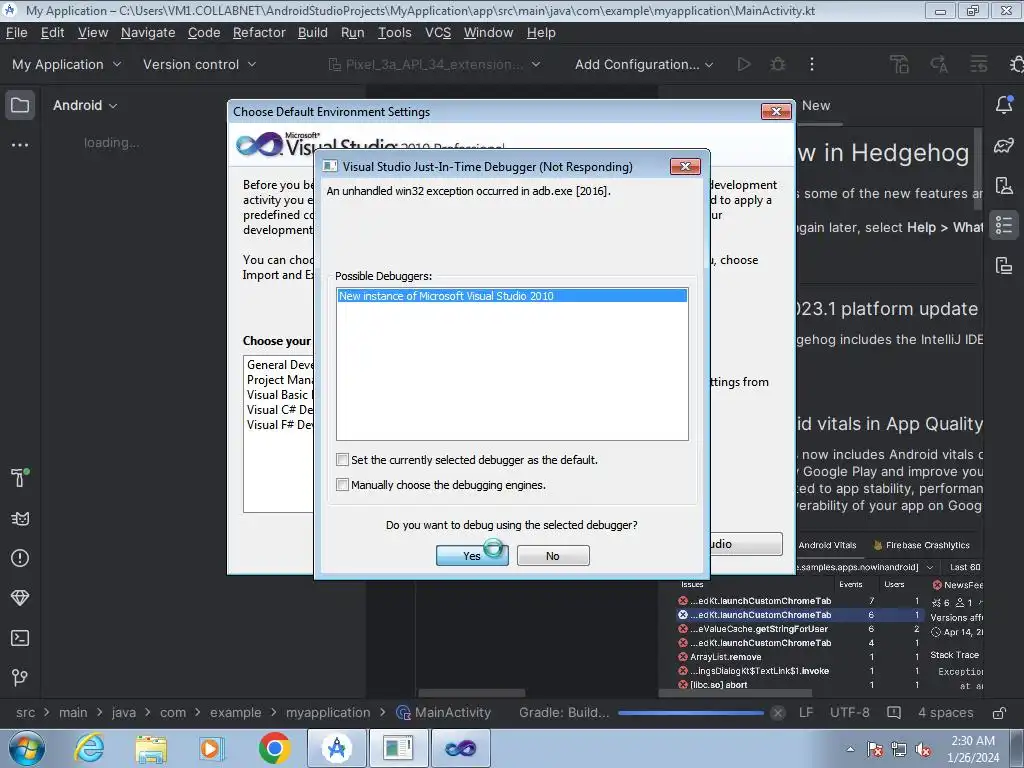Open the Logcat cat icon

coord(20,519)
